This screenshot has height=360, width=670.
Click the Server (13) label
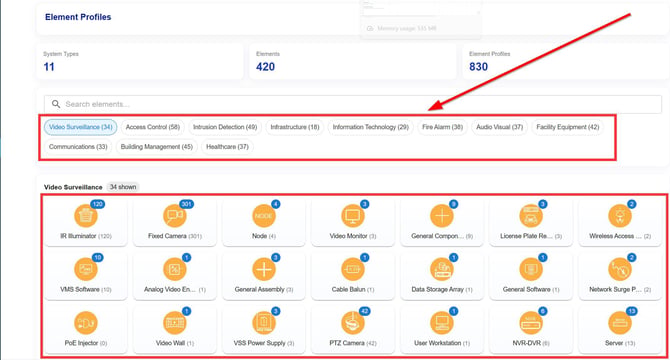620,343
